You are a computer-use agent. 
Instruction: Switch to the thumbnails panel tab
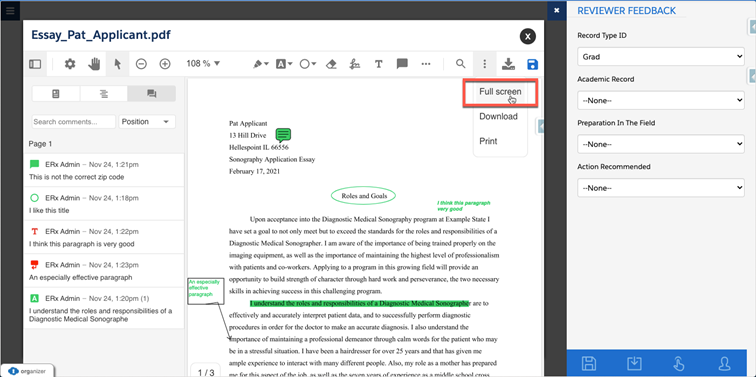(56, 94)
